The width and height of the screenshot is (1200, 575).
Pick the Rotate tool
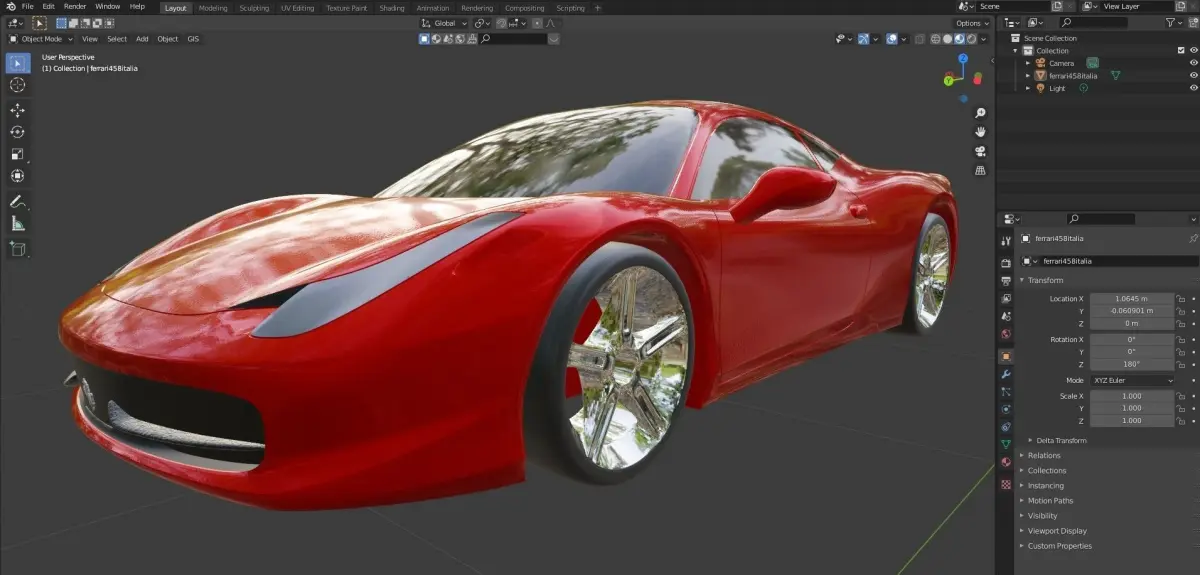18,132
